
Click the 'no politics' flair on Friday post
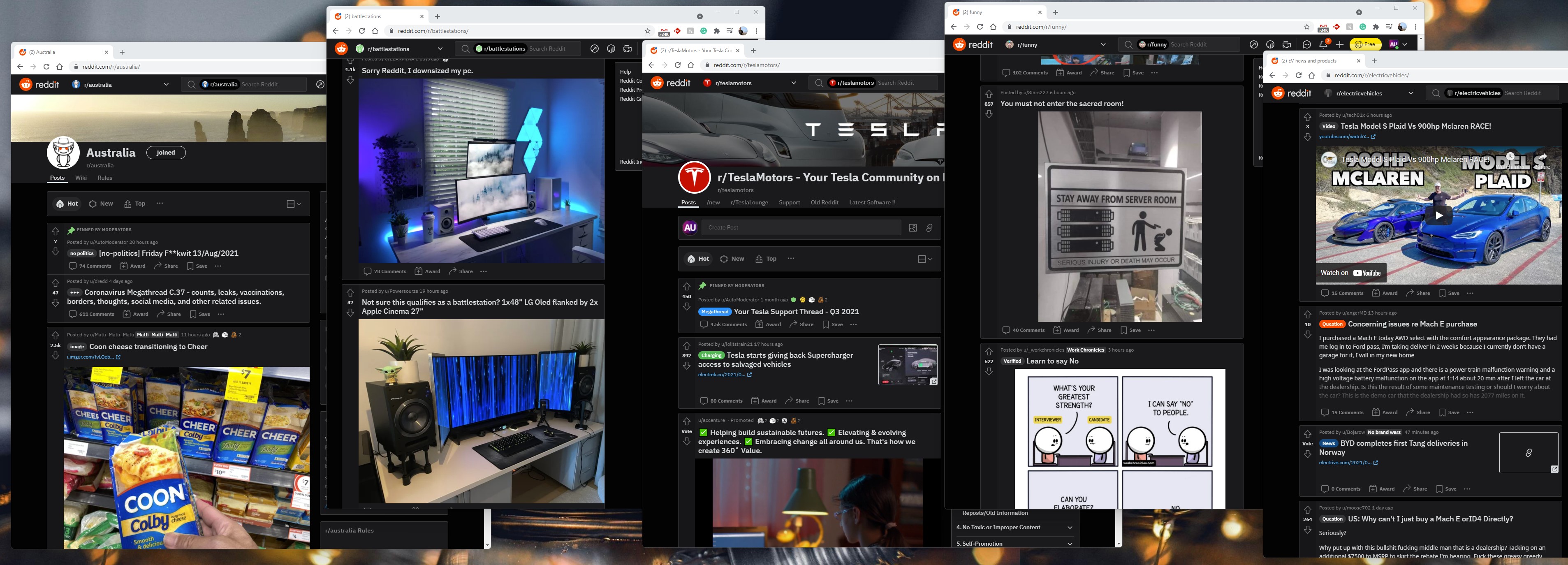81,253
